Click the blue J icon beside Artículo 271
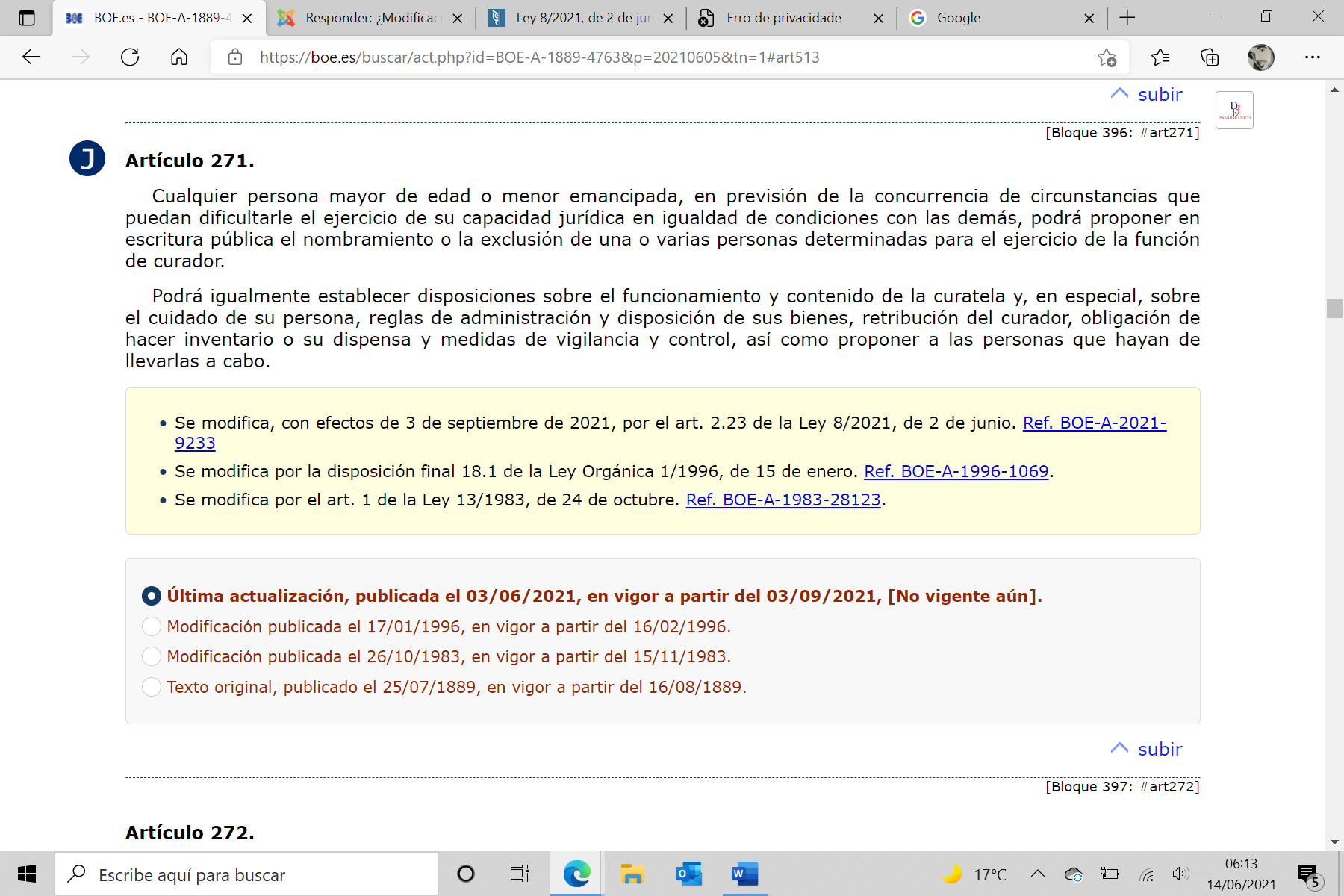The width and height of the screenshot is (1344, 896). click(x=87, y=158)
